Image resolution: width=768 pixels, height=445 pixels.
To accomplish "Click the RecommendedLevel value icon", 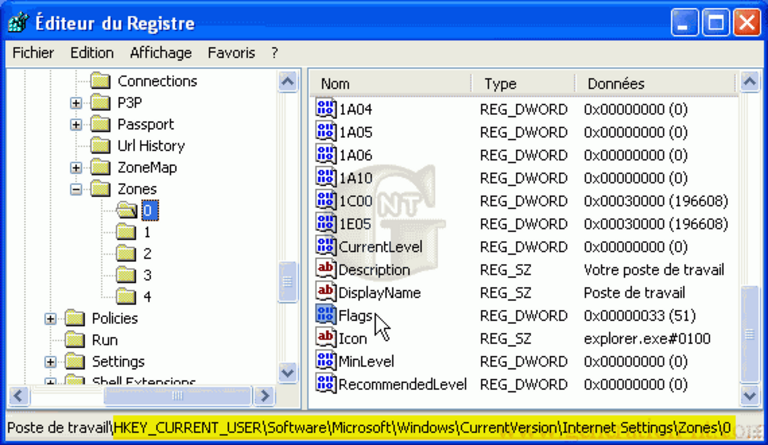I will pos(326,384).
